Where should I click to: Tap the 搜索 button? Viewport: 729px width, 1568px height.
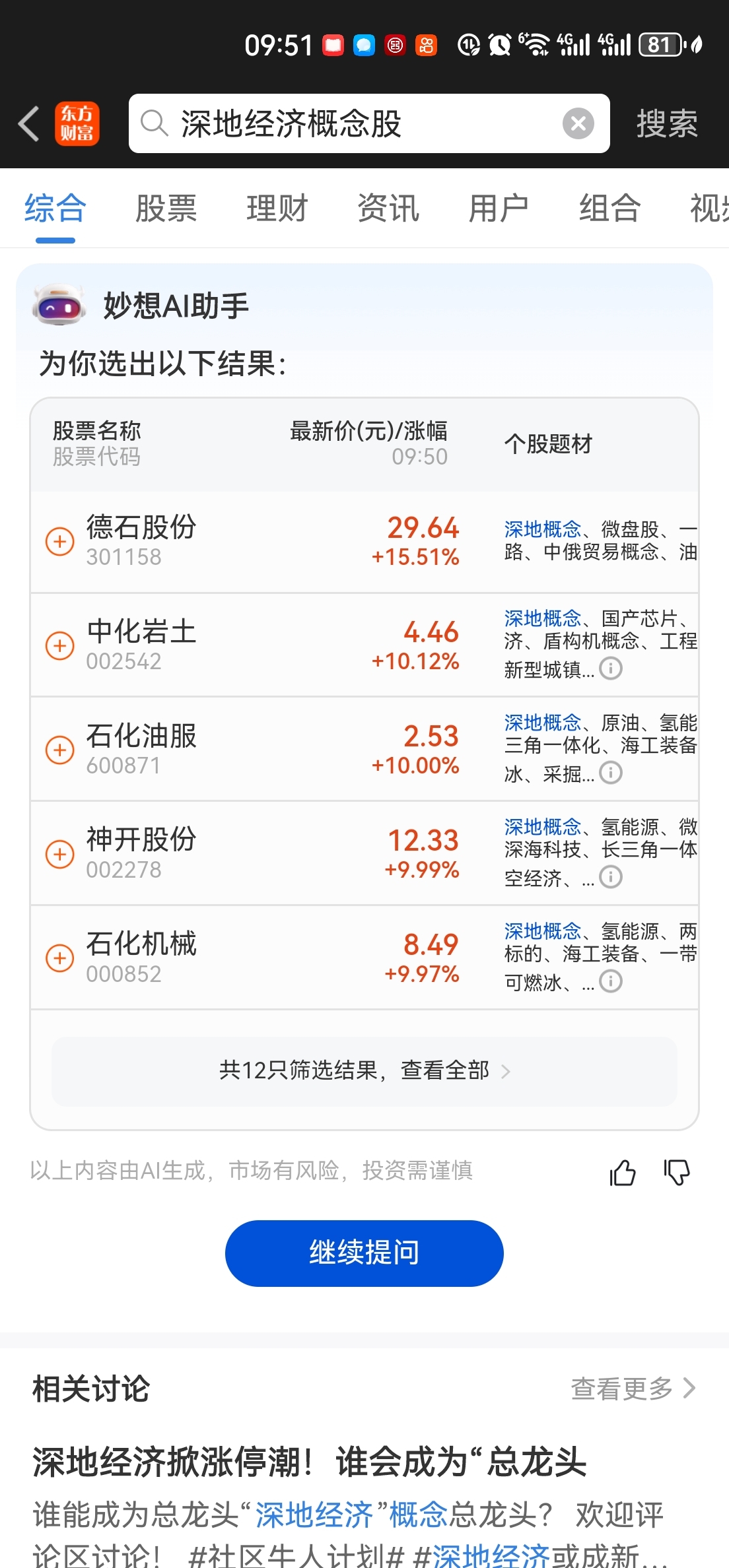tap(667, 123)
